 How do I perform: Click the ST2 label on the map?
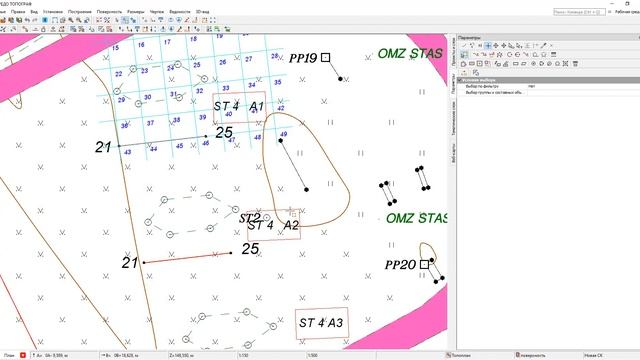(249, 218)
